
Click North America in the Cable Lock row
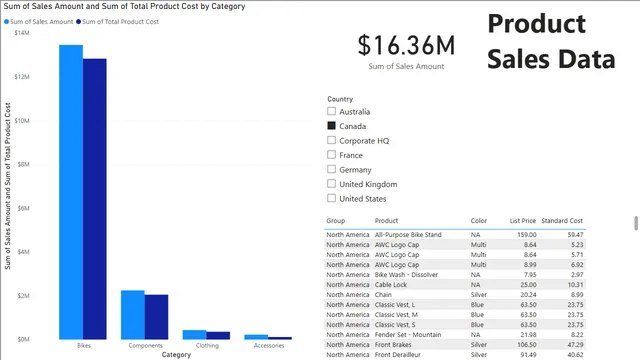(347, 284)
